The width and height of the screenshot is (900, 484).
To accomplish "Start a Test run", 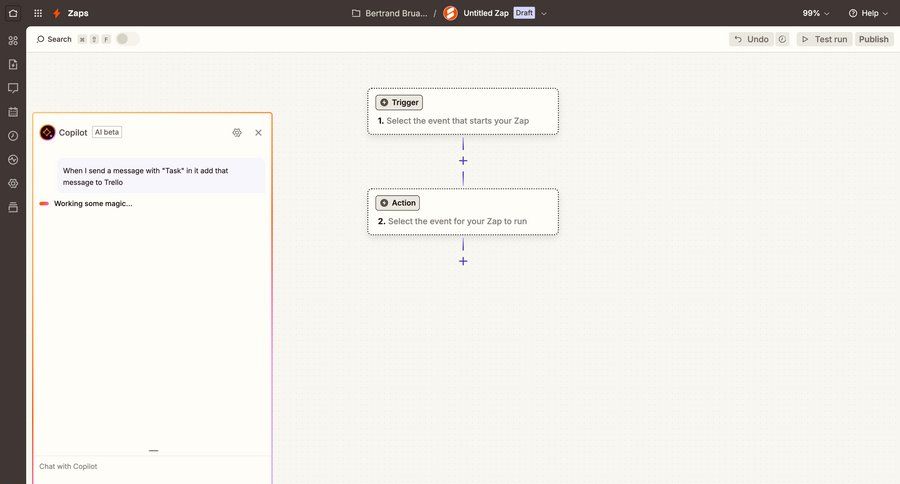I will click(824, 39).
